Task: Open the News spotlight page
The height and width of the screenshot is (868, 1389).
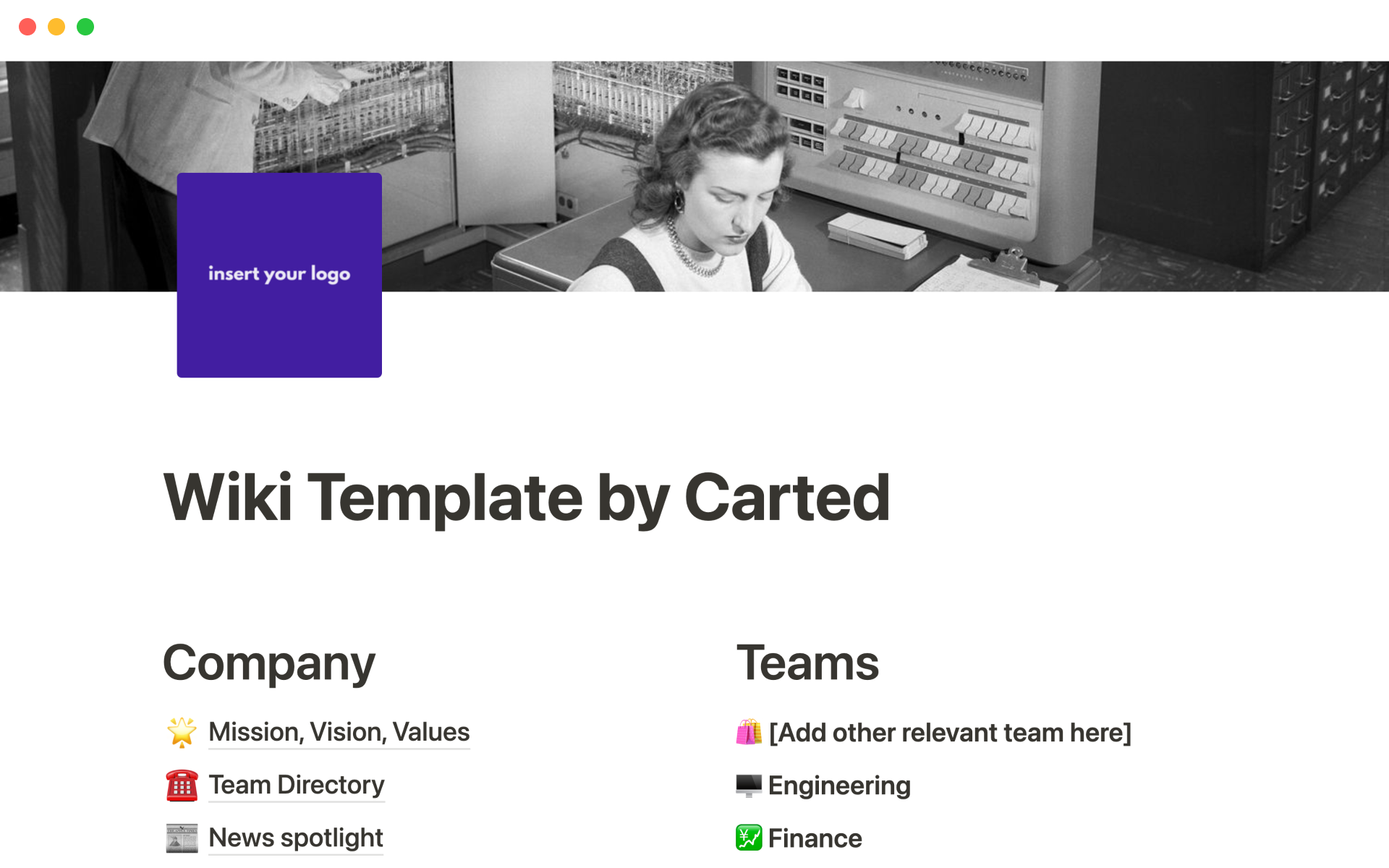Action: click(295, 838)
